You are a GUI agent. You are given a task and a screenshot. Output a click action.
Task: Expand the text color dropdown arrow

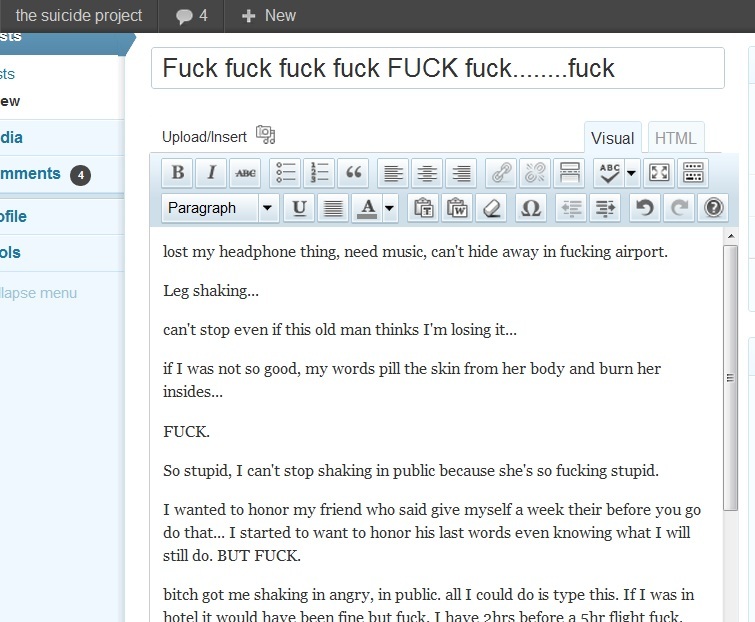pyautogui.click(x=389, y=208)
